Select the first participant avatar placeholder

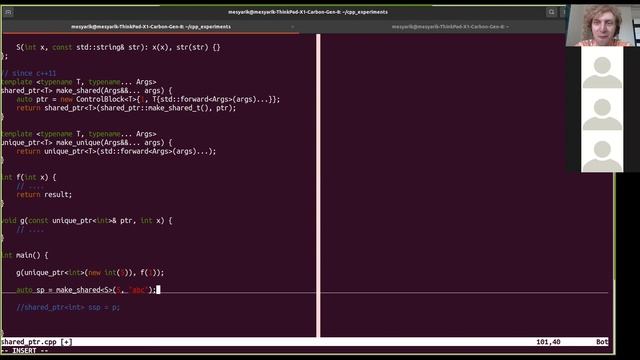pyautogui.click(x=602, y=68)
